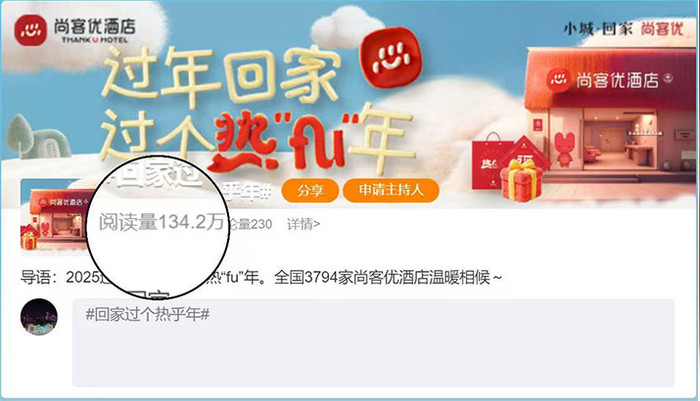Click the fluffy green tree illustration
This screenshot has height=401, width=700.
pos(20,136)
